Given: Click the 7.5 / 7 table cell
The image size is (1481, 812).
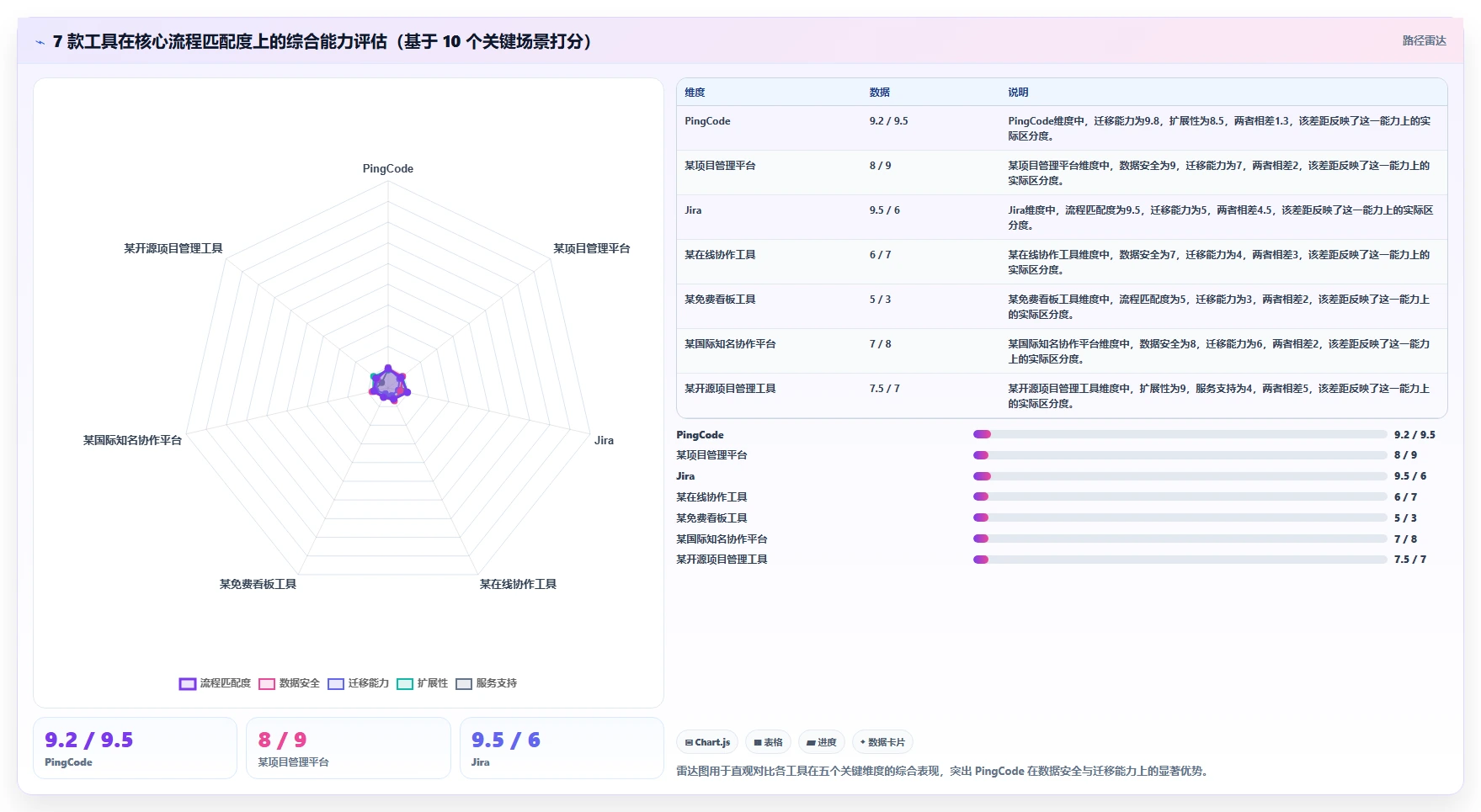Looking at the screenshot, I should tap(884, 389).
